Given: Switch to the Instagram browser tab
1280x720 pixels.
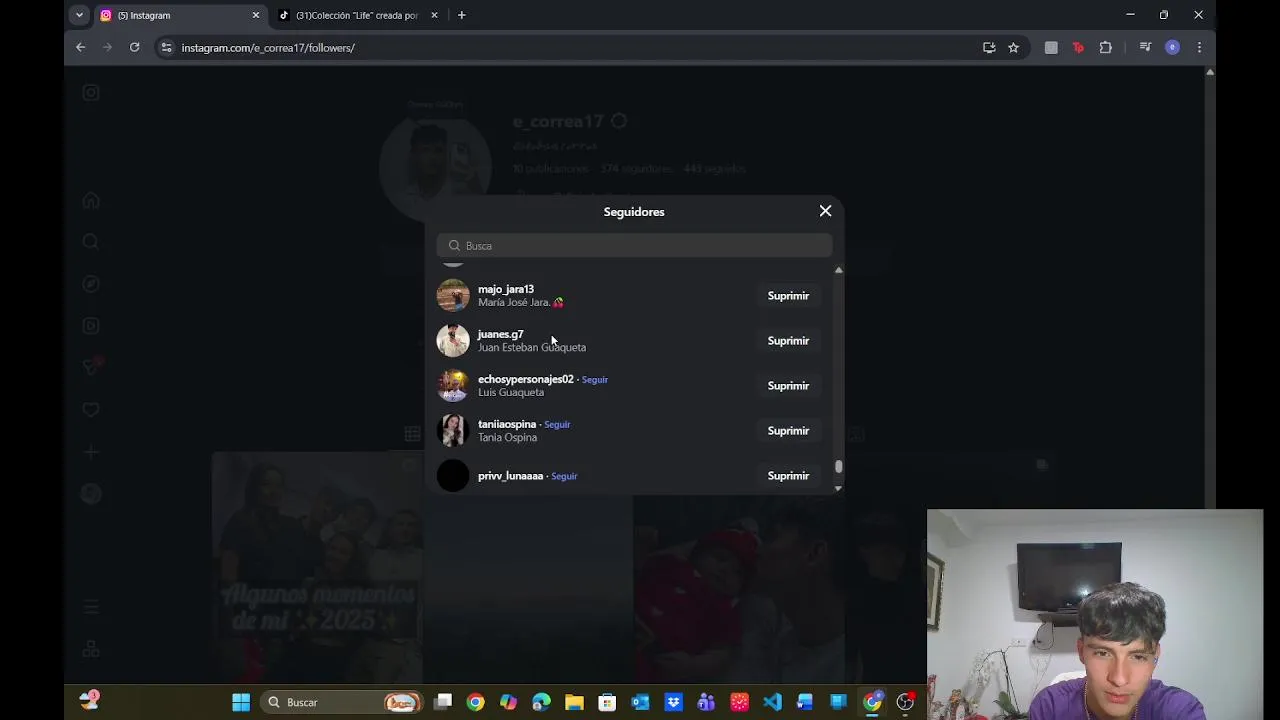Looking at the screenshot, I should click(x=181, y=15).
